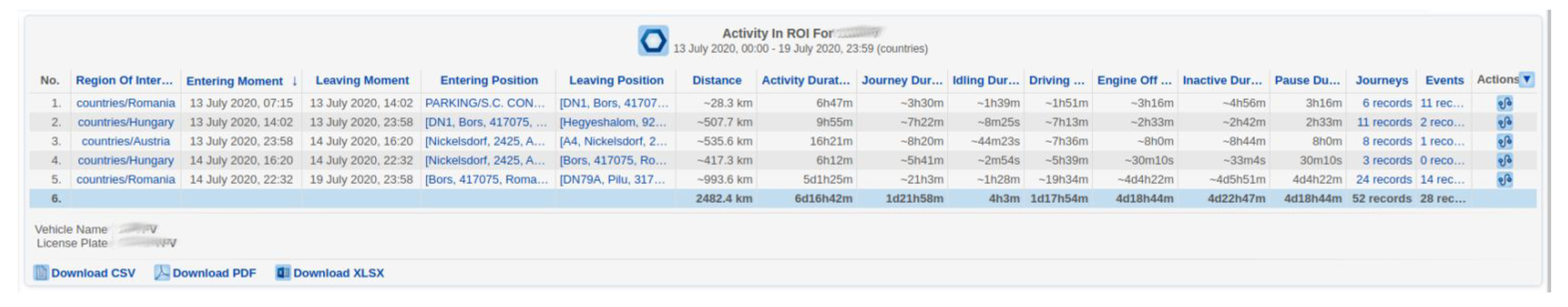
Task: Open the countries/Austria region link
Action: (126, 141)
